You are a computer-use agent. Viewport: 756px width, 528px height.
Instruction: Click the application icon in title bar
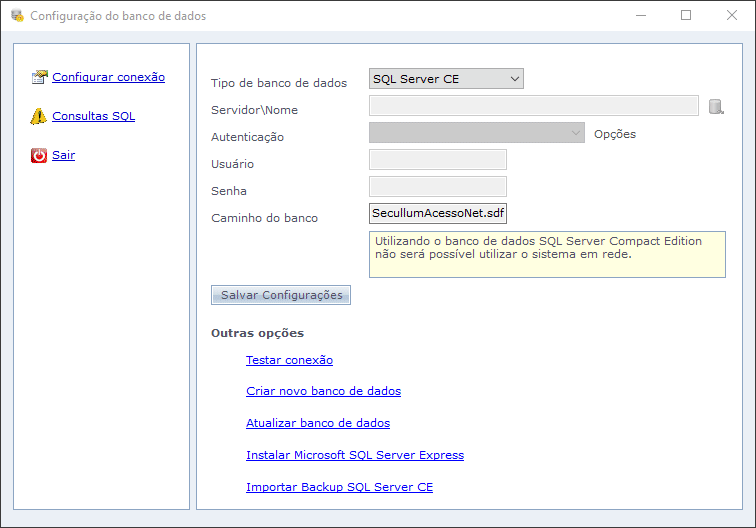[x=17, y=16]
